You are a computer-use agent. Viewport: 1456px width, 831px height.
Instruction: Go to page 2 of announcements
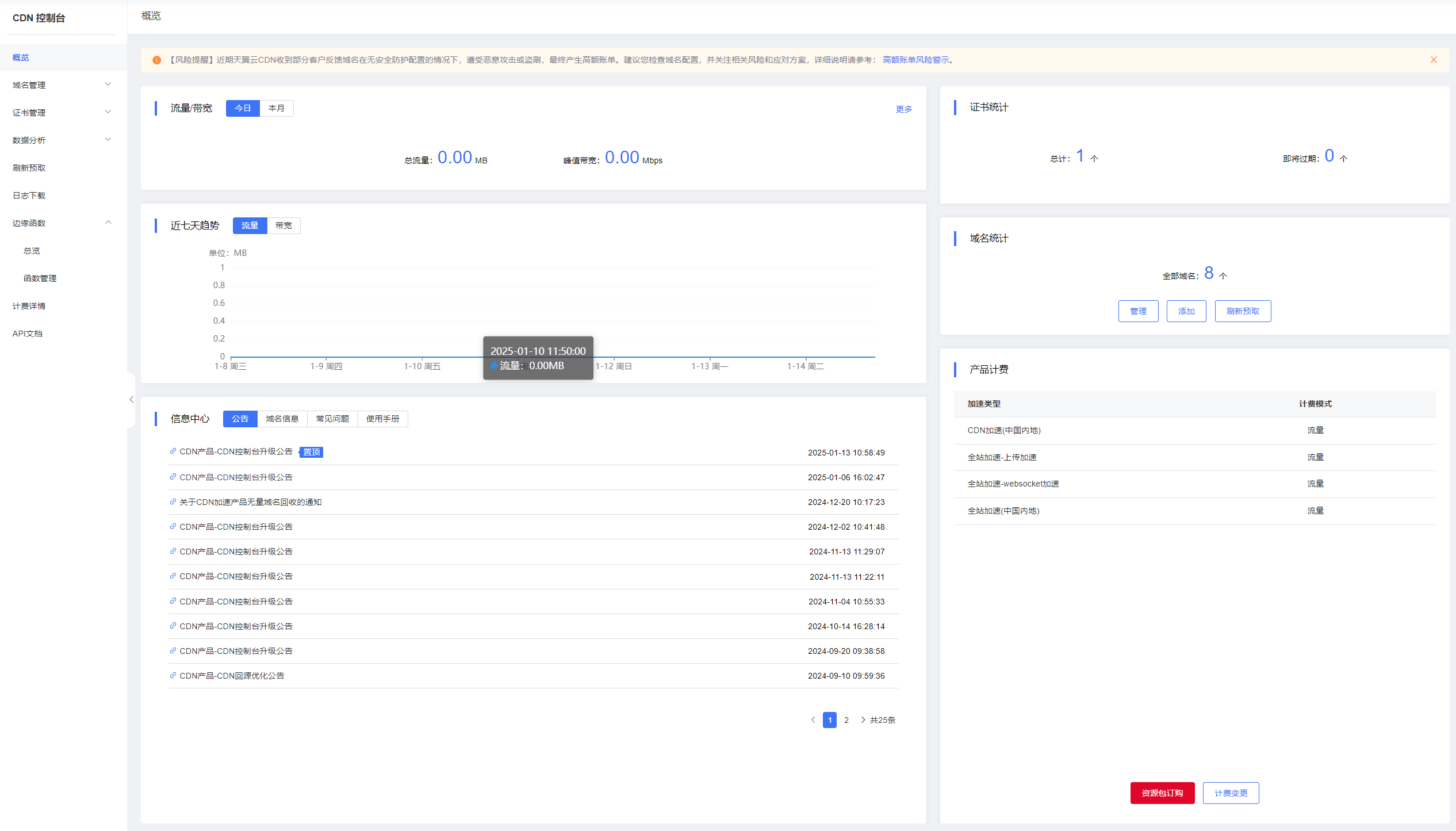pyautogui.click(x=846, y=720)
